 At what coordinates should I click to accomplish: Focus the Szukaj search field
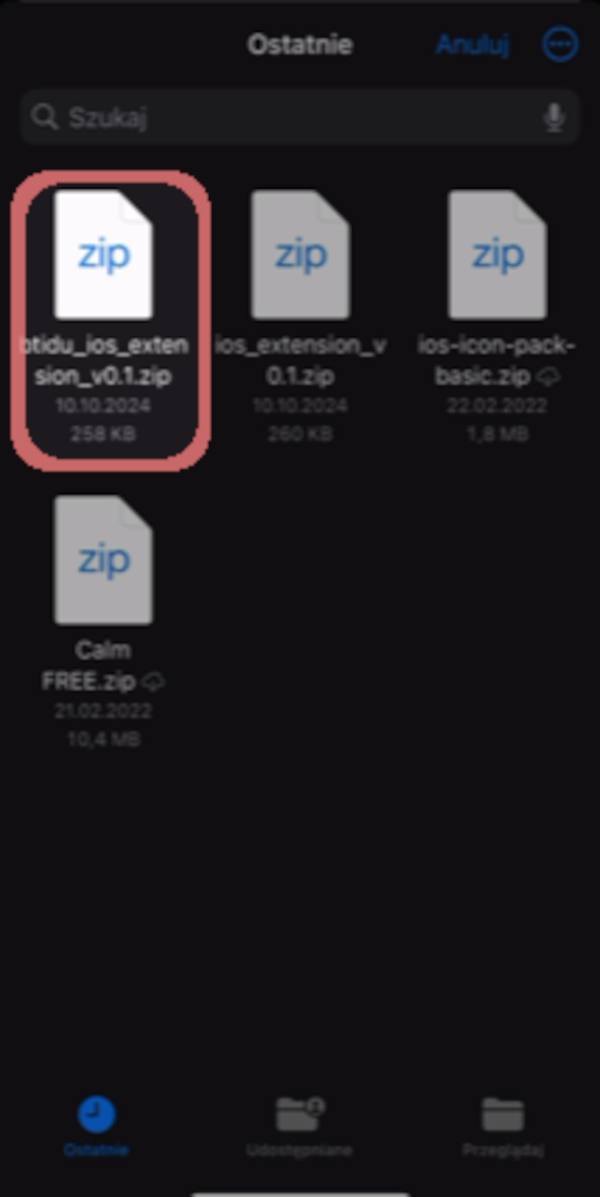click(300, 117)
